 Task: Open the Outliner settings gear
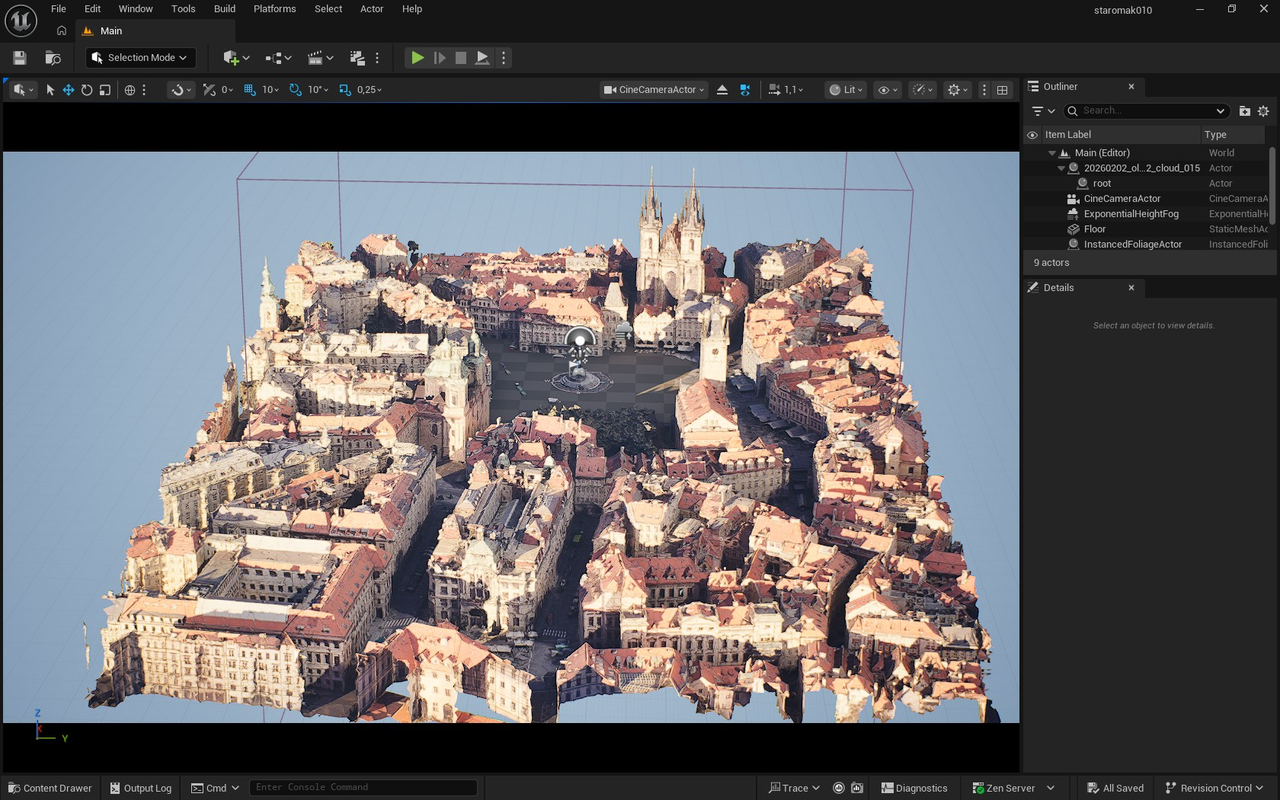tap(1263, 111)
